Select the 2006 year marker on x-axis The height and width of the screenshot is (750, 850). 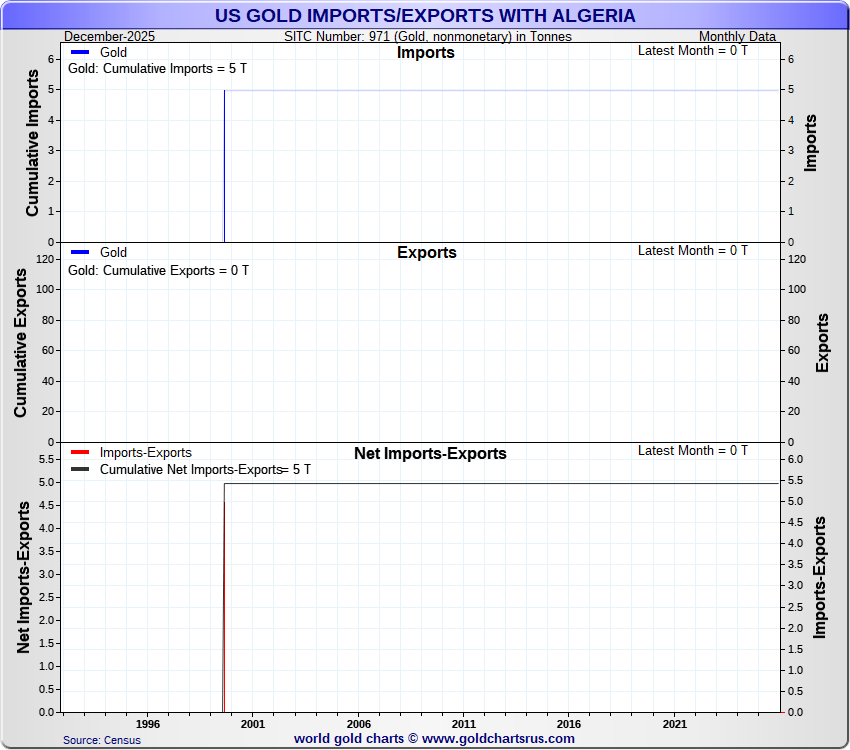tap(358, 724)
